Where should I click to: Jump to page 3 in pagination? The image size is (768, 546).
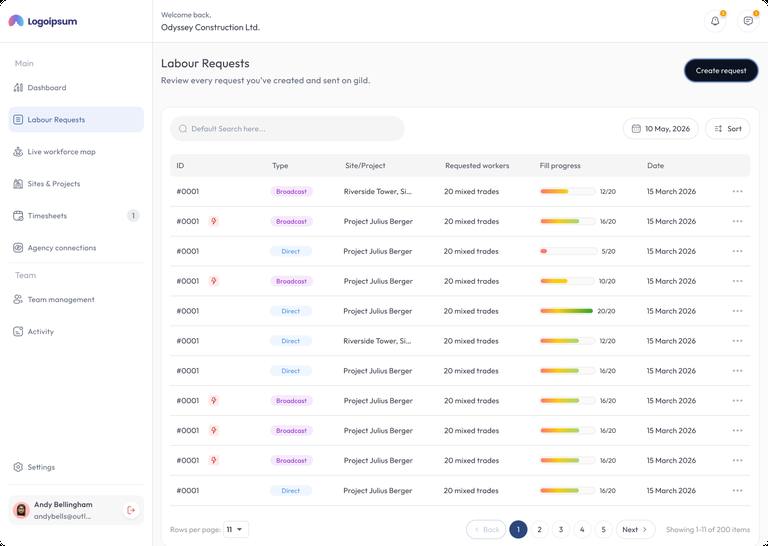pos(561,529)
